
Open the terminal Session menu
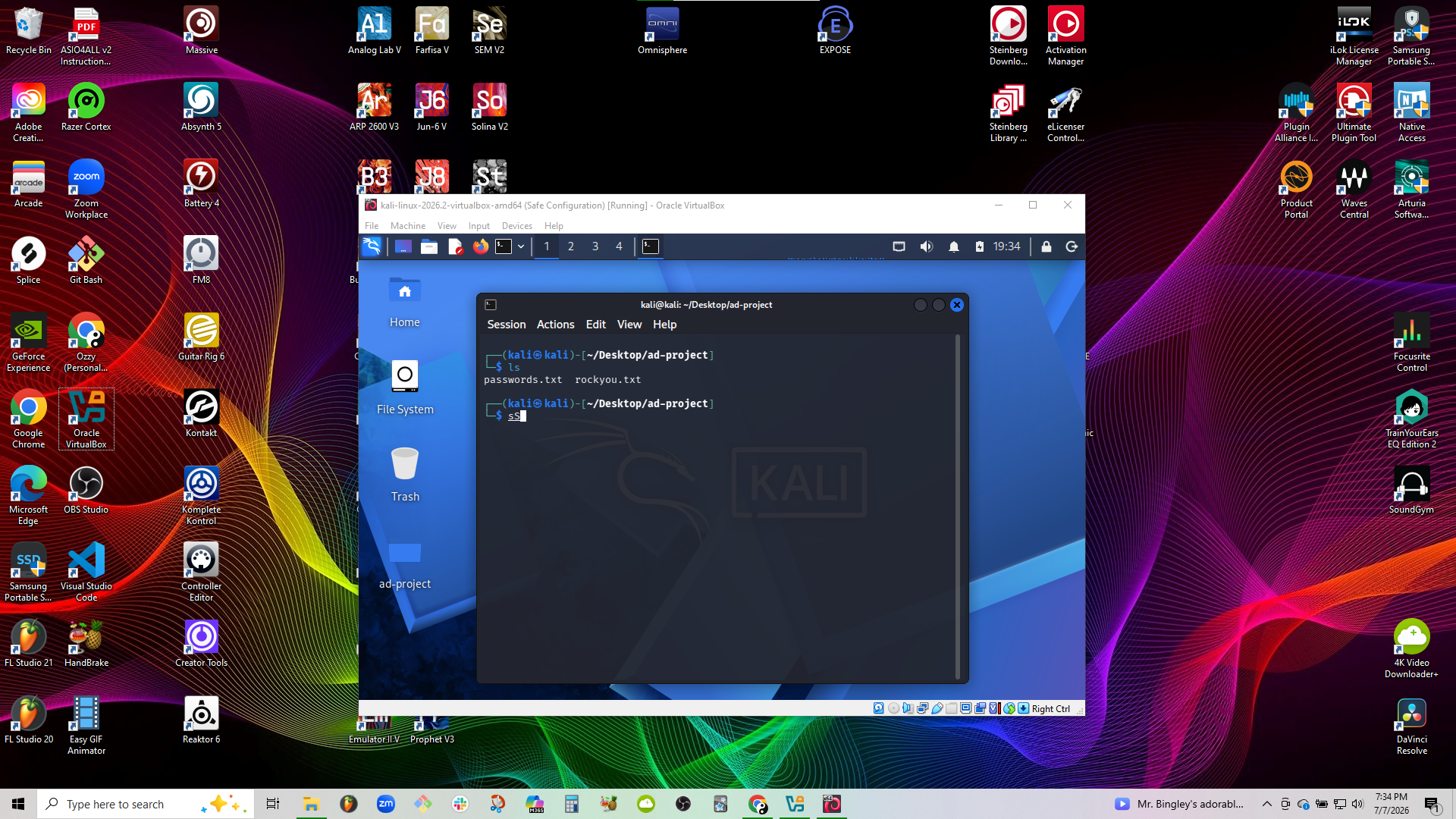pyautogui.click(x=506, y=325)
